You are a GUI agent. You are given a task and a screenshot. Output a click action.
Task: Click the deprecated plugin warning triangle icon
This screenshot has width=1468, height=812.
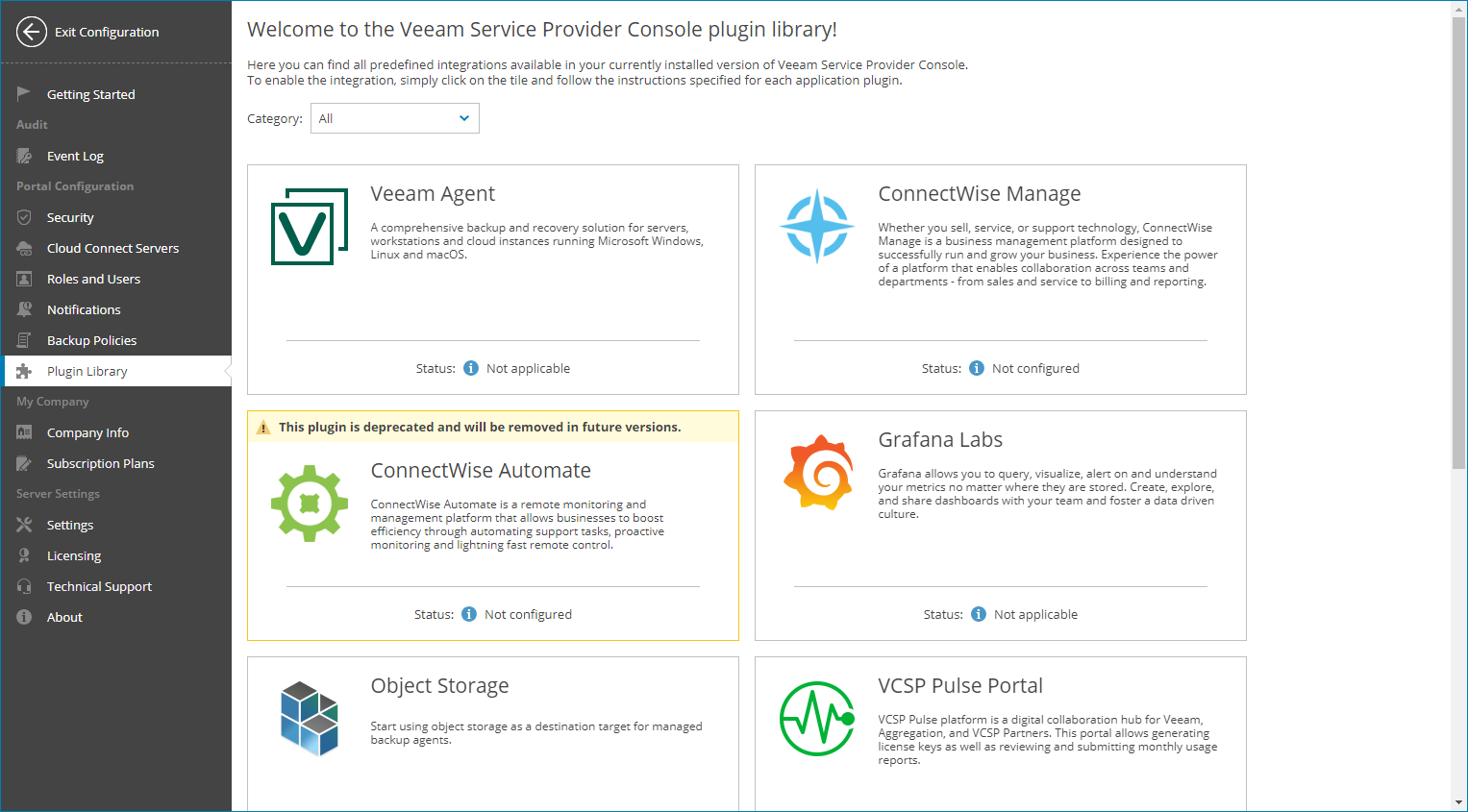pos(263,428)
